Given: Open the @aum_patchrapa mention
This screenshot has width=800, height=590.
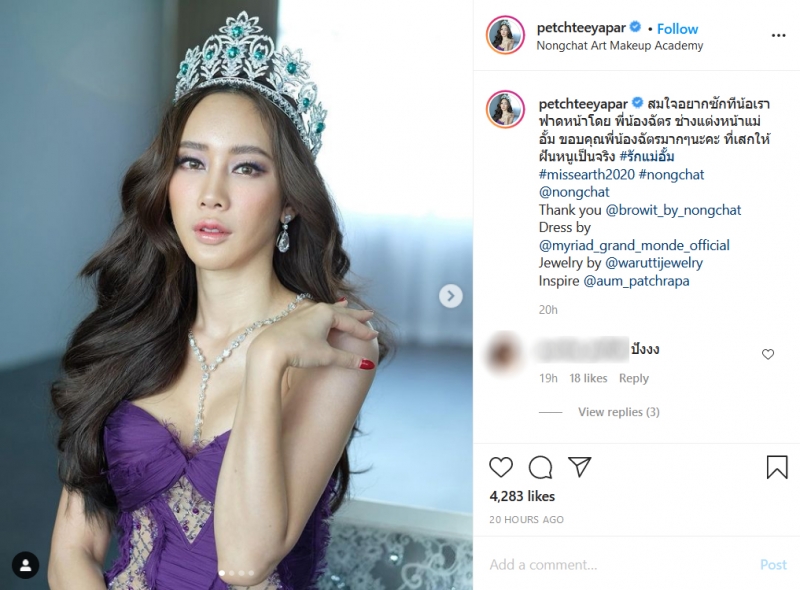Looking at the screenshot, I should coord(636,281).
